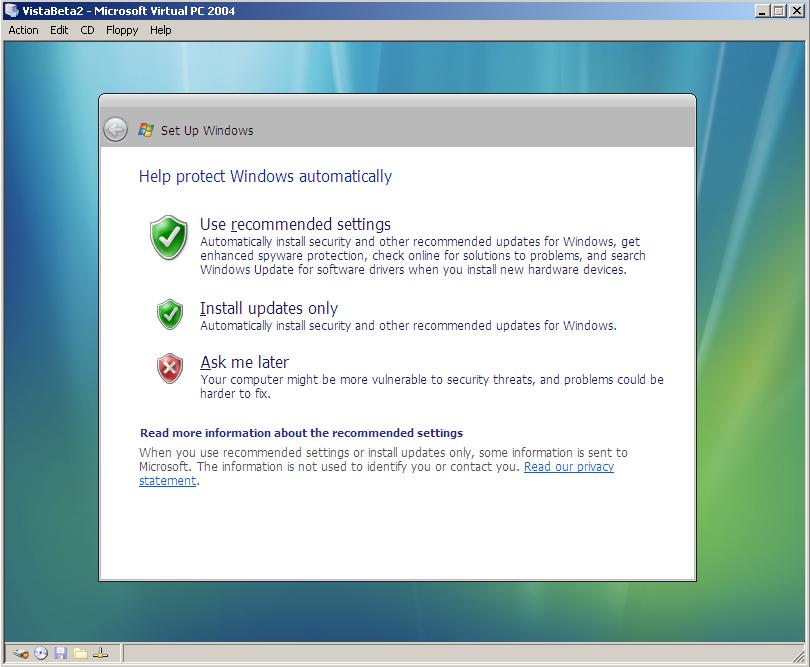Click the network adapter icon in the status bar
The height and width of the screenshot is (667, 810).
tap(101, 654)
